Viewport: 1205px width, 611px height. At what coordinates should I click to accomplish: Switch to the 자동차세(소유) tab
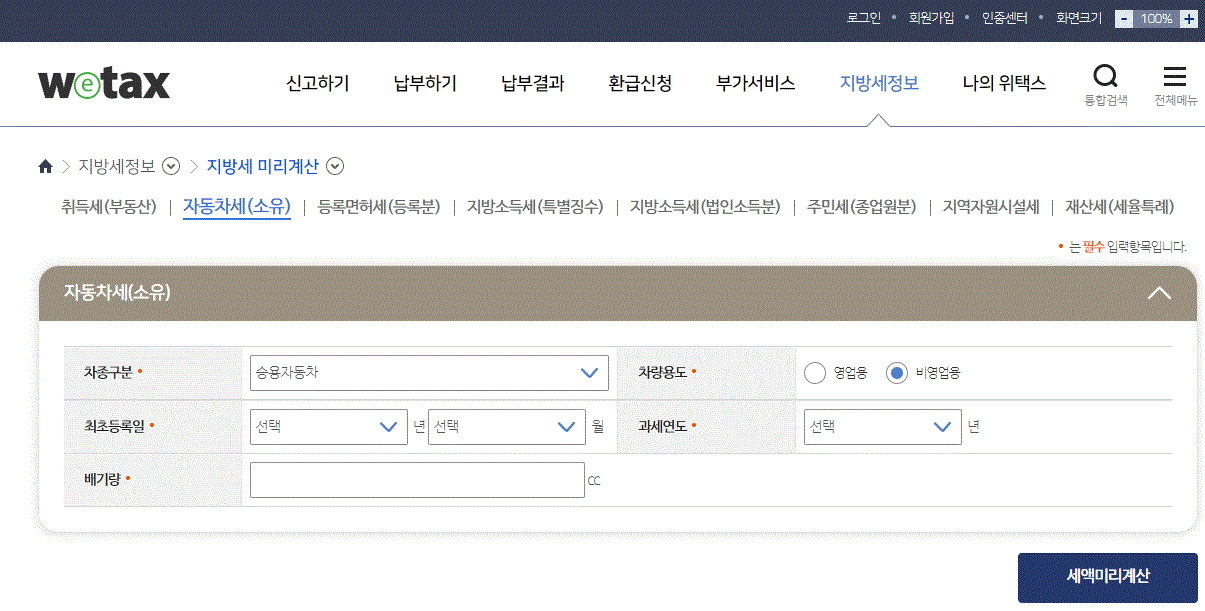237,207
